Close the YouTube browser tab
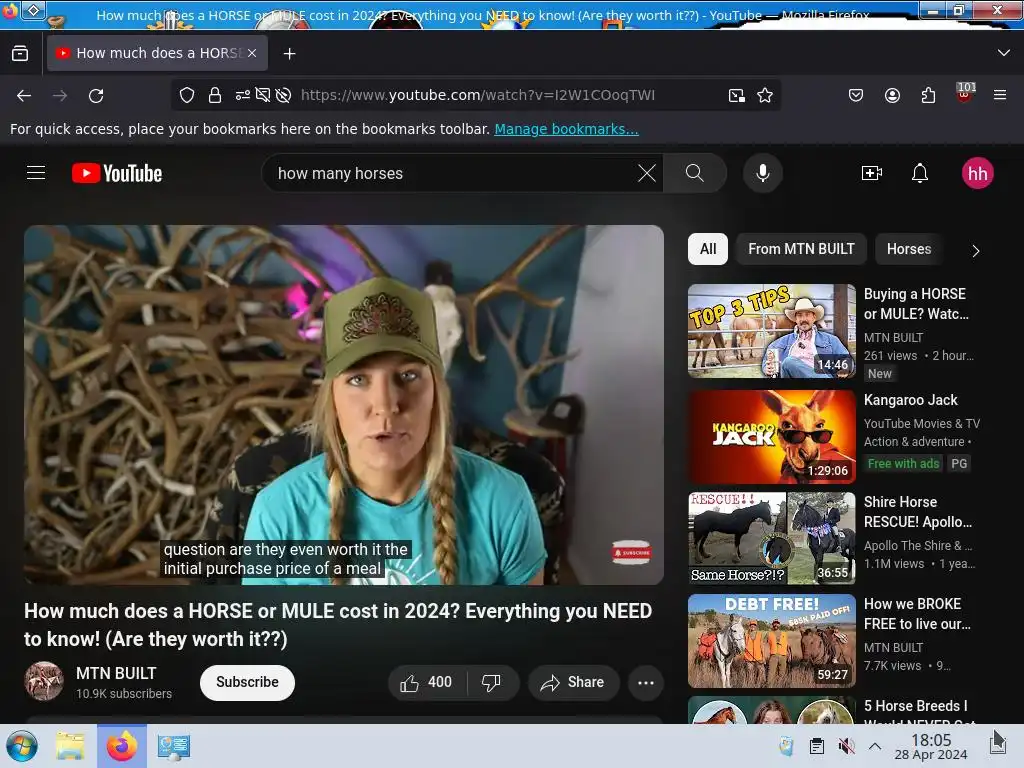This screenshot has width=1024, height=768. coord(252,53)
